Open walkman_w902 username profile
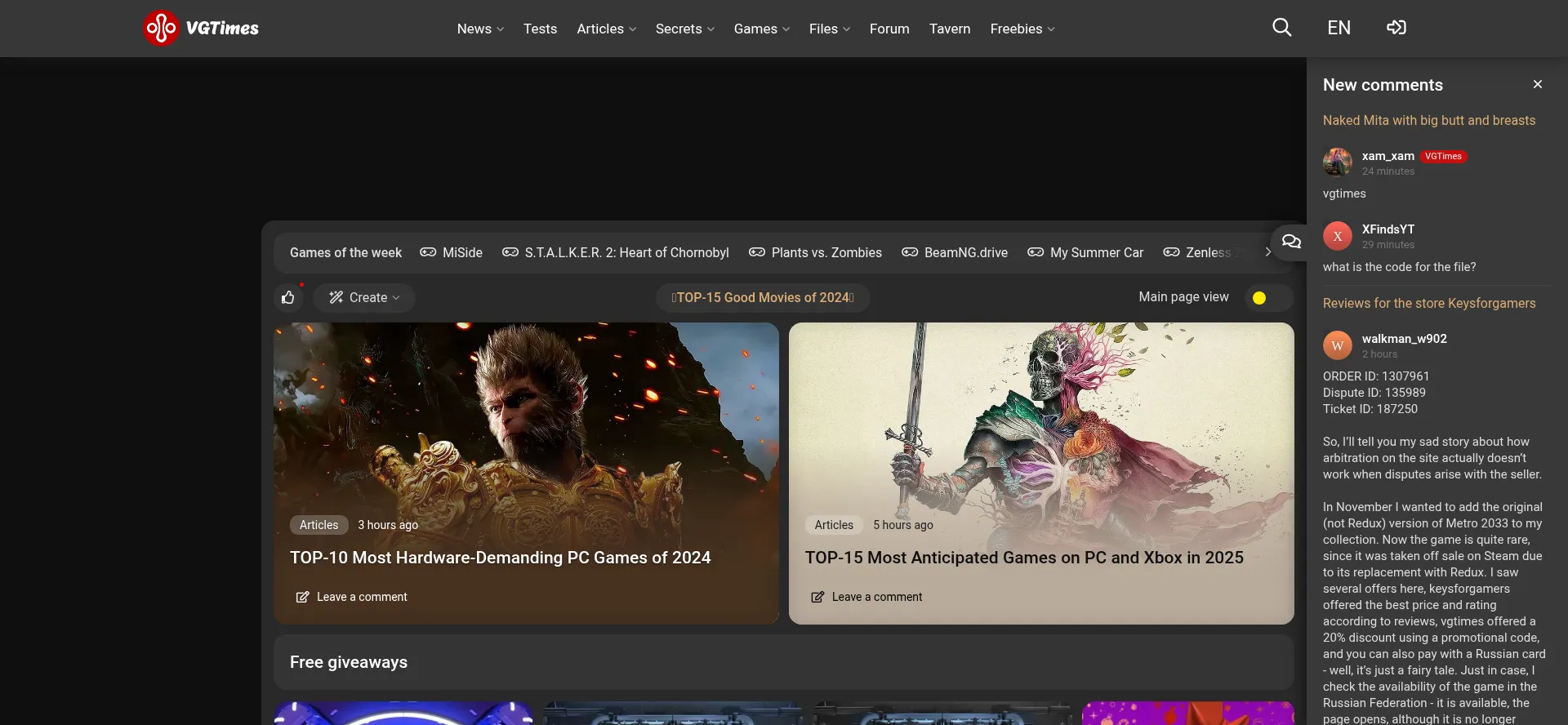 [x=1404, y=339]
